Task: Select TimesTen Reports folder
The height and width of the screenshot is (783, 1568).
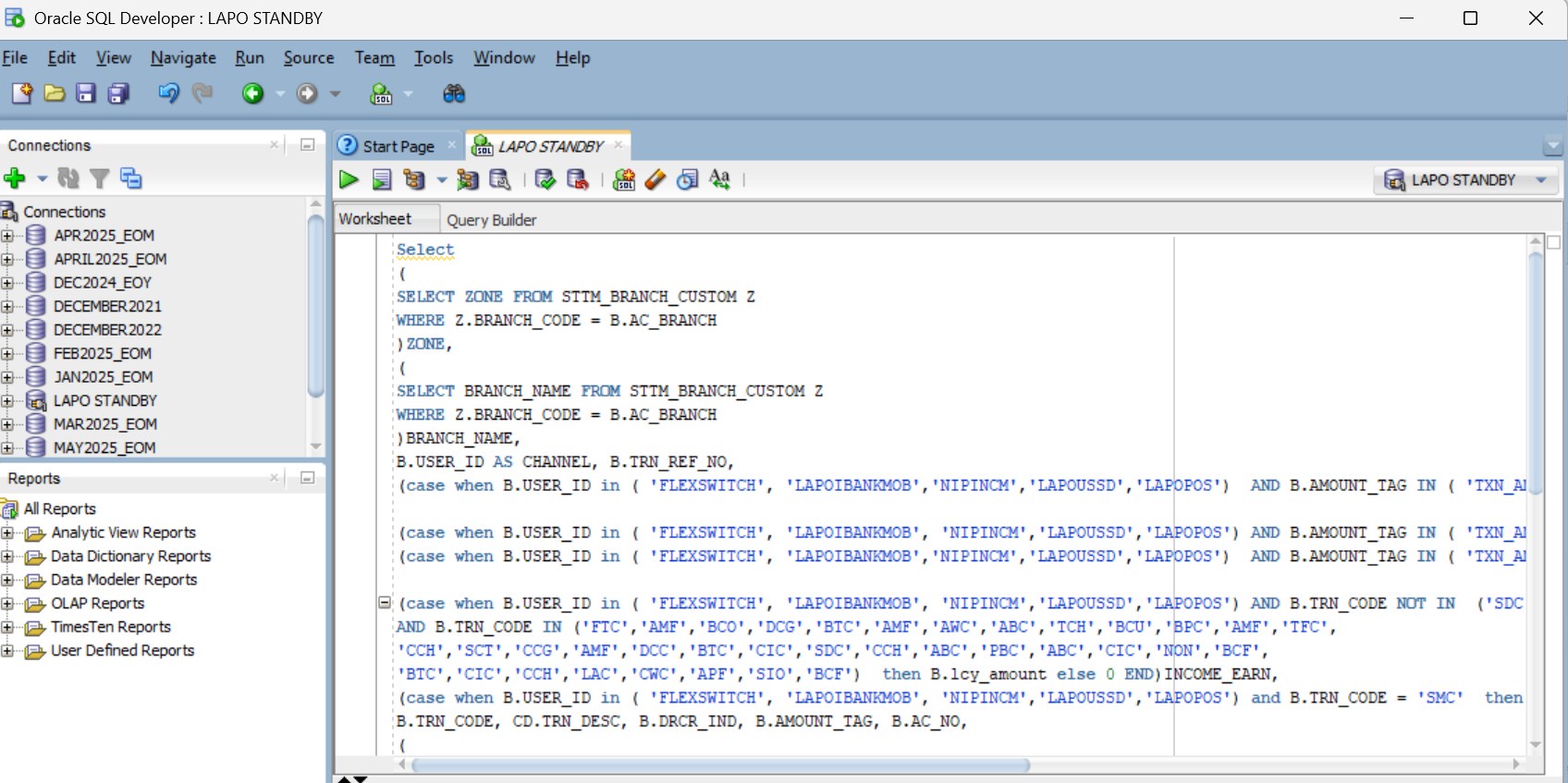Action: (x=111, y=628)
